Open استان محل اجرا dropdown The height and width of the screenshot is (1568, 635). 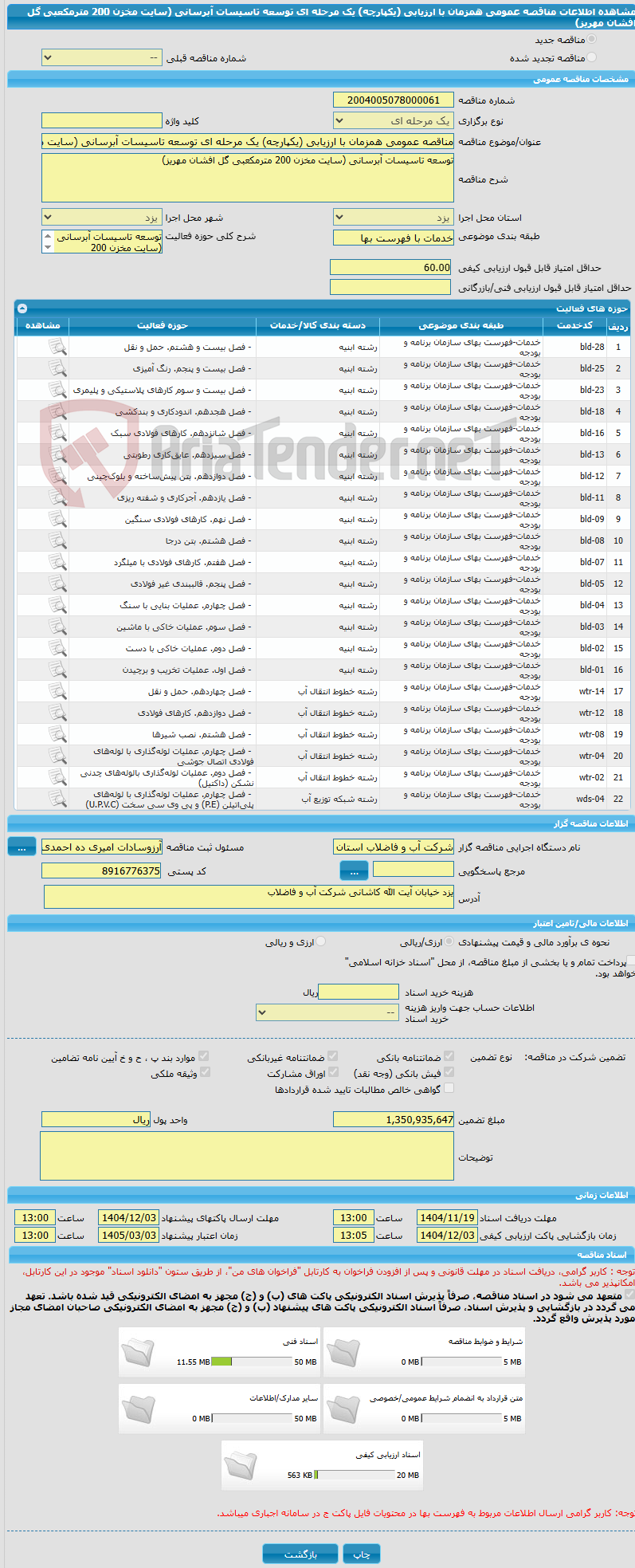click(x=393, y=218)
